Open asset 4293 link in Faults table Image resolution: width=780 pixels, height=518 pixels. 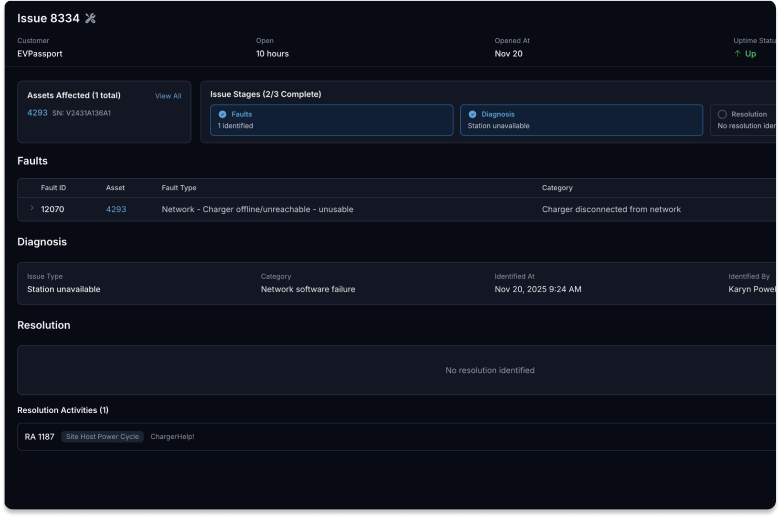116,209
